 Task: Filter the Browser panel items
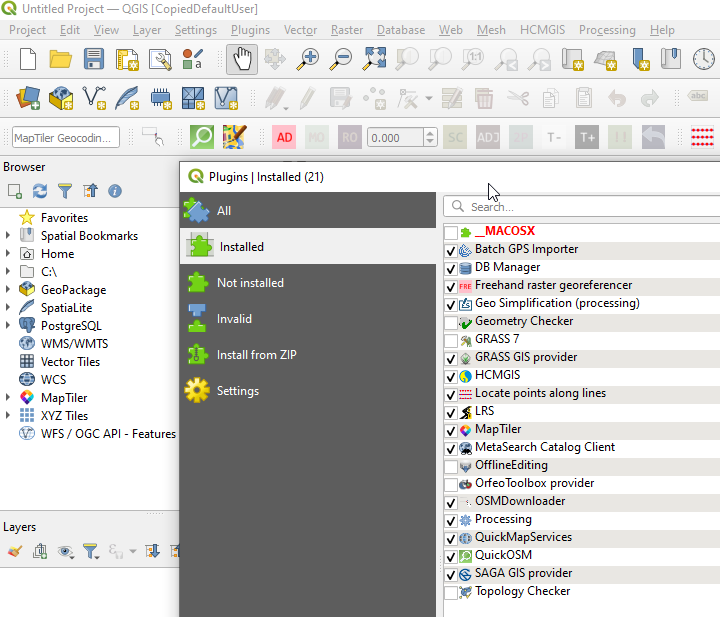(x=65, y=191)
